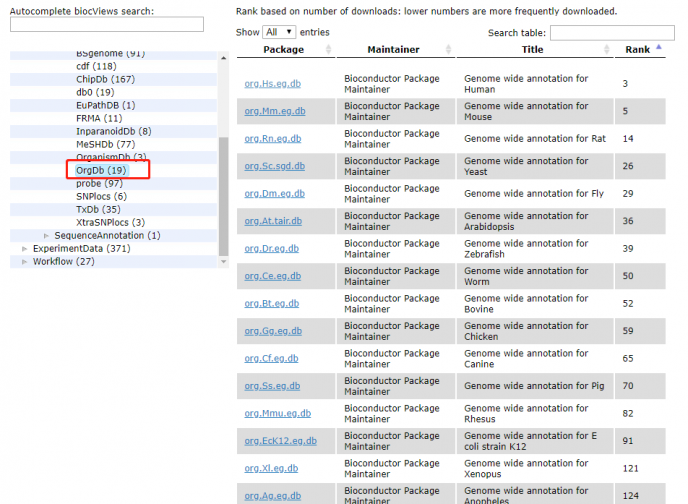Select TxDb (35) category

point(97,209)
